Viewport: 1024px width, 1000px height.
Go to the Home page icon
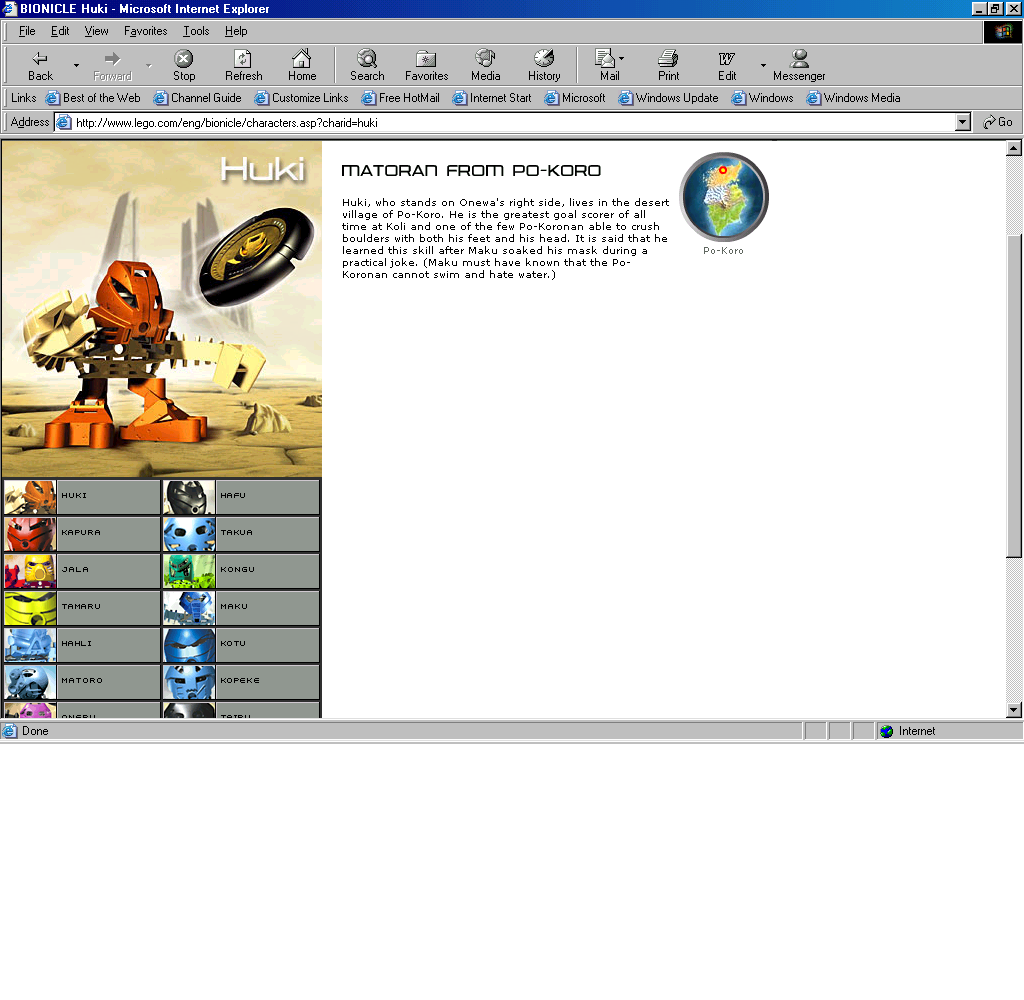[302, 59]
